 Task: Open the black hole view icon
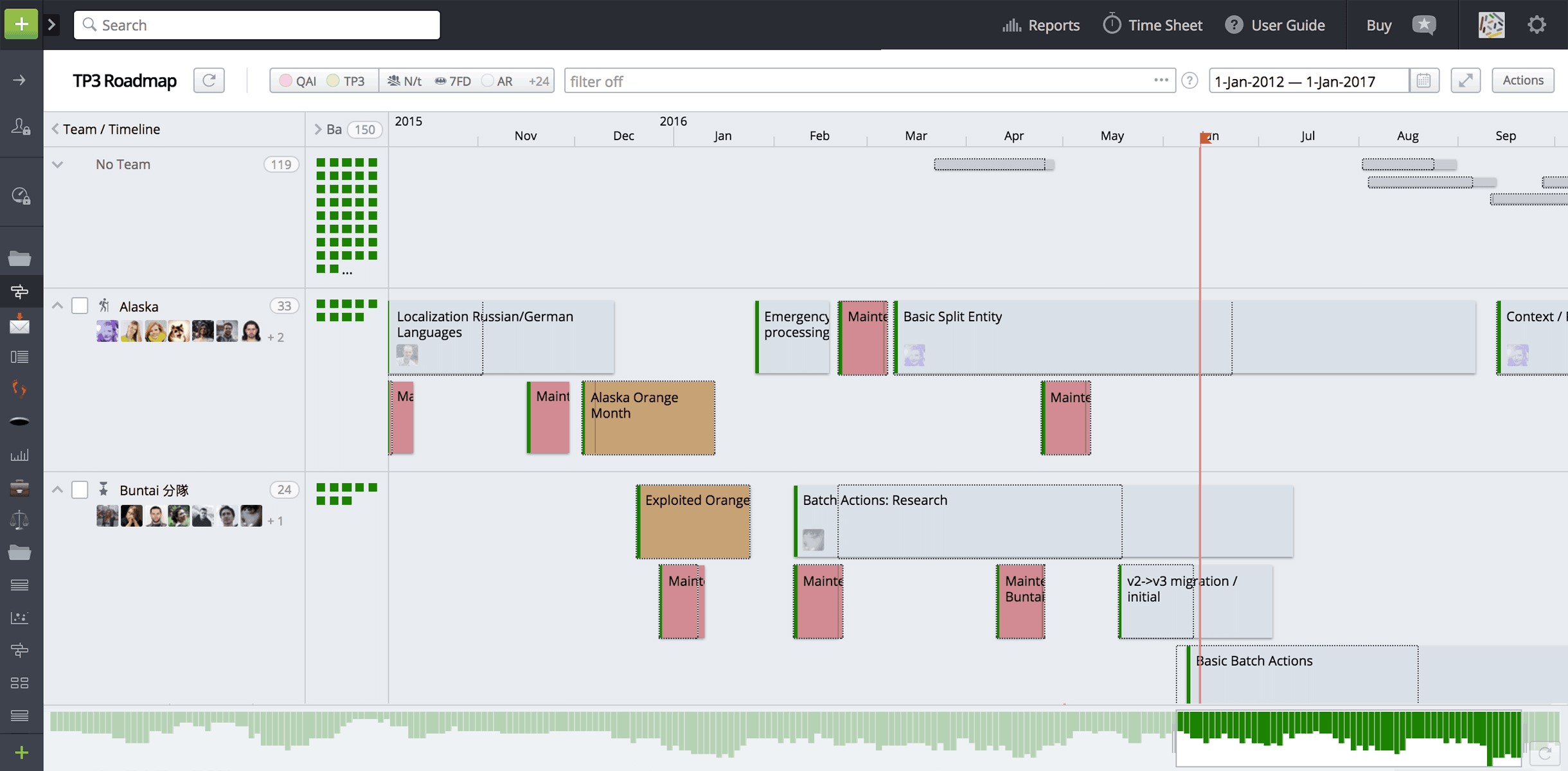click(20, 421)
